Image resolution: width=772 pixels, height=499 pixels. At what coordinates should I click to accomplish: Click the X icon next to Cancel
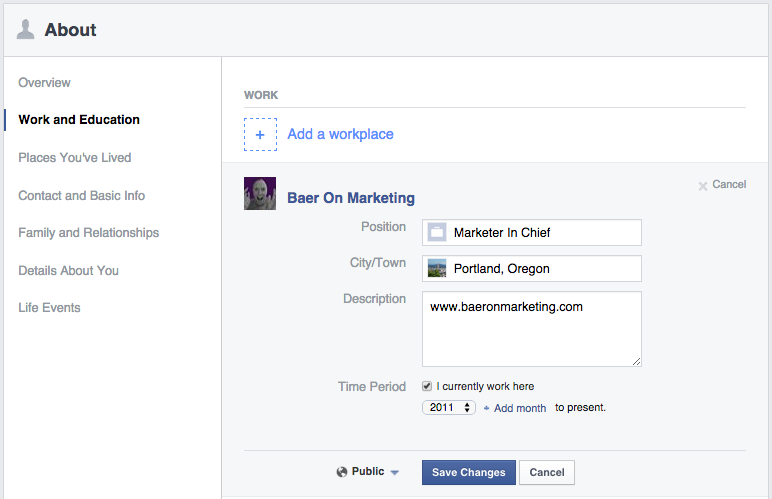click(703, 185)
